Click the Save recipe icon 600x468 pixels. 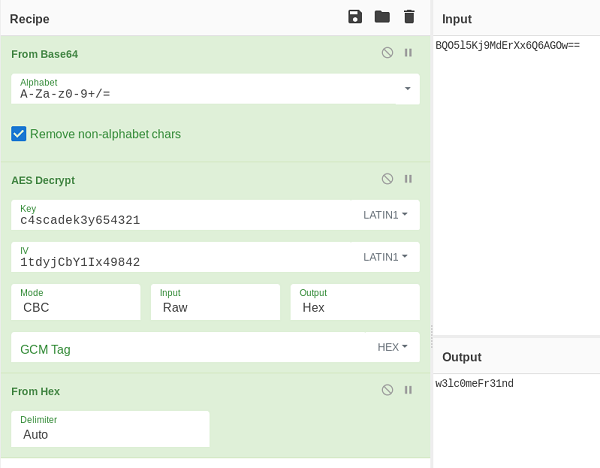click(x=355, y=16)
